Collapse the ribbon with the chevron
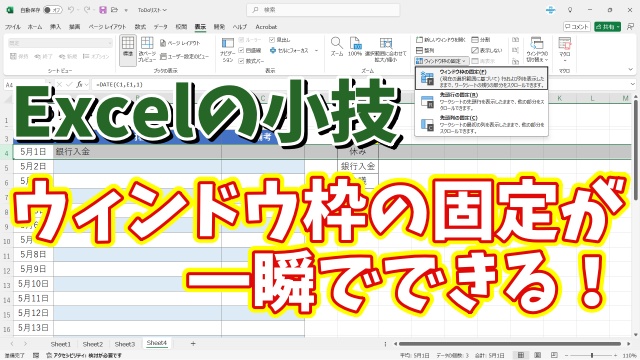This screenshot has width=640, height=360. click(631, 70)
